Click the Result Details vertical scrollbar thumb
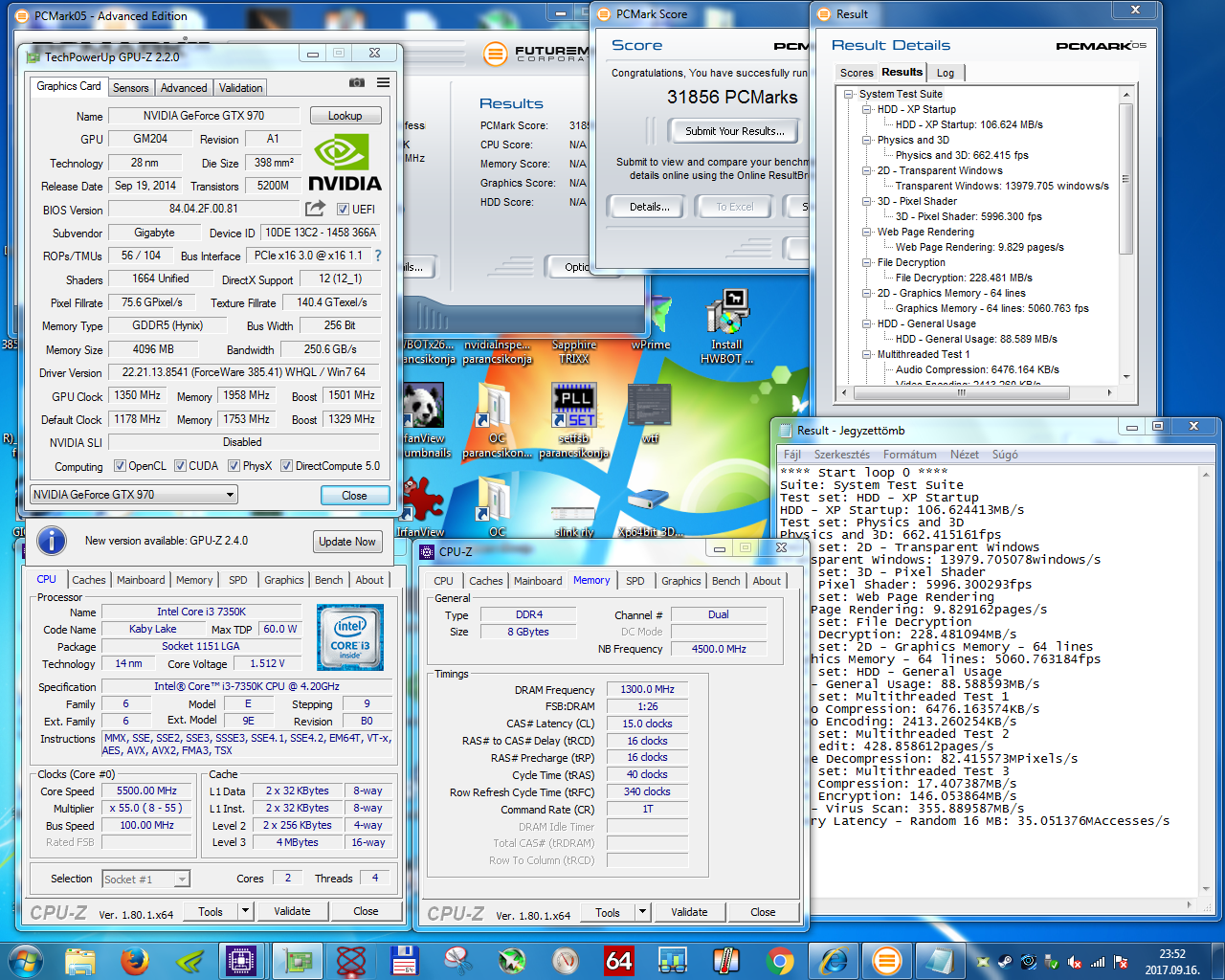The width and height of the screenshot is (1225, 980). (x=1125, y=177)
